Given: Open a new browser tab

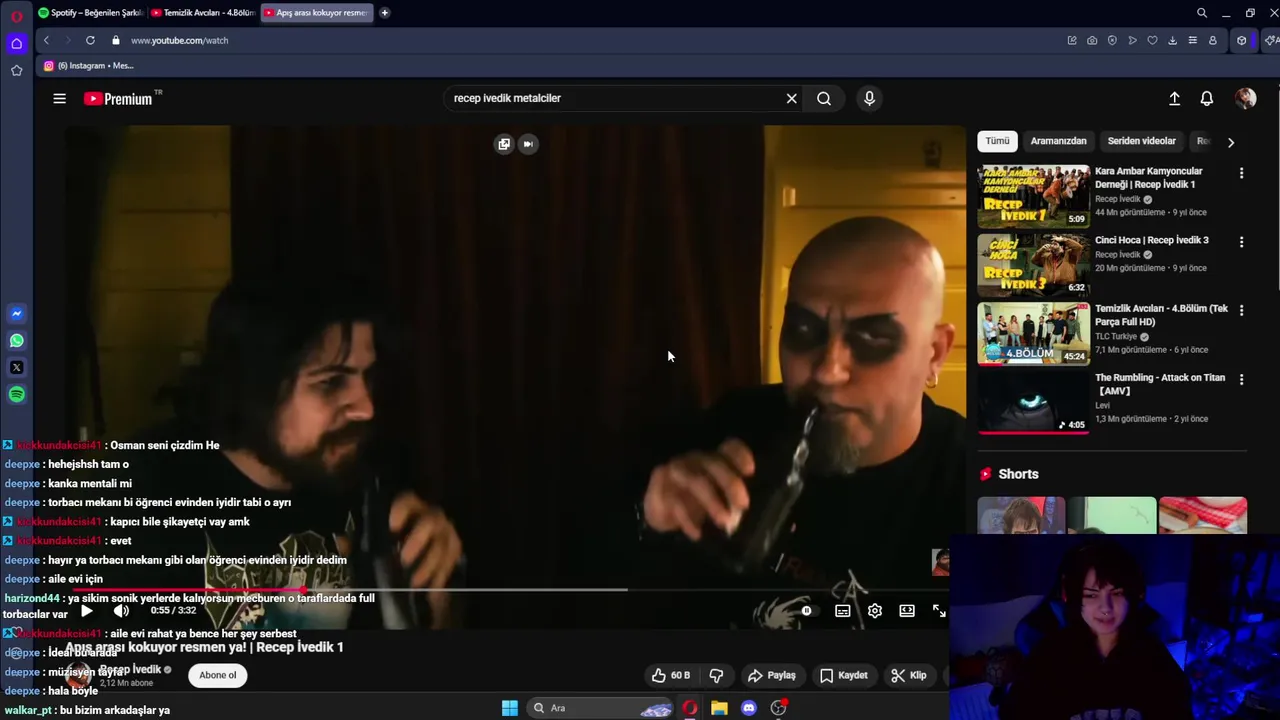Looking at the screenshot, I should click(x=385, y=13).
